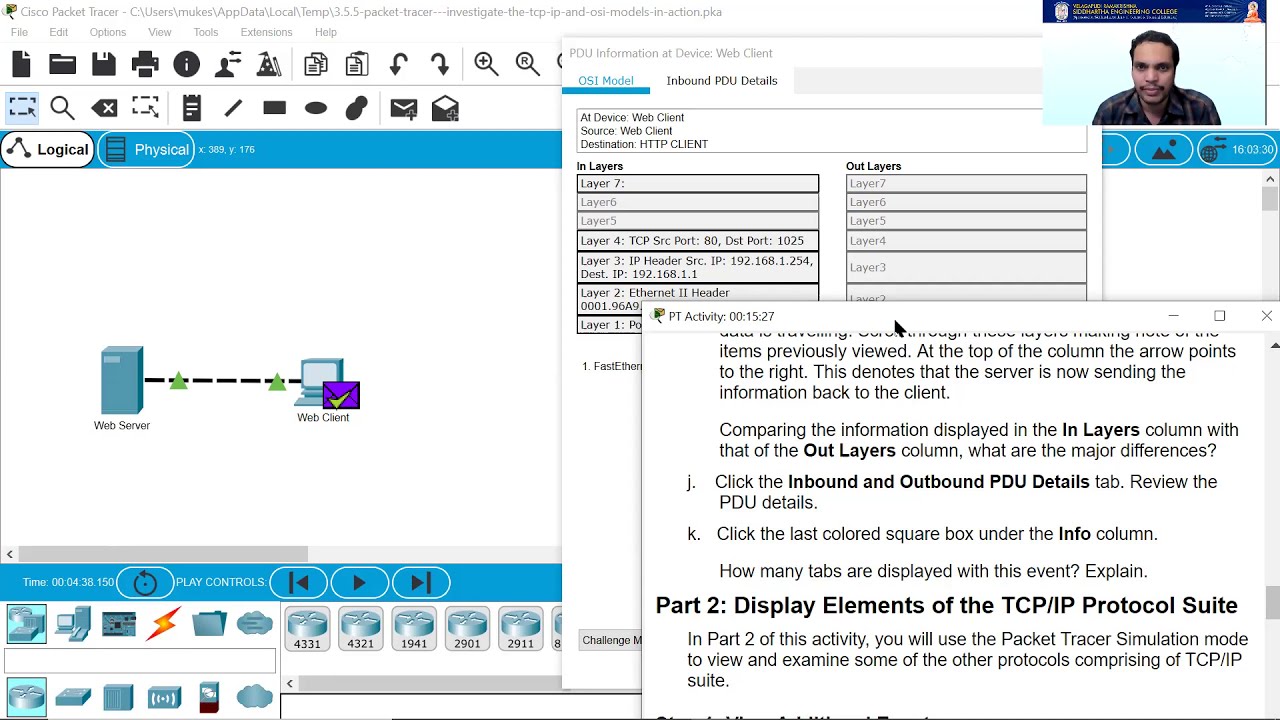1280x720 pixels.
Task: Pick the Resize Shape tool
Action: pyautogui.click(x=145, y=108)
